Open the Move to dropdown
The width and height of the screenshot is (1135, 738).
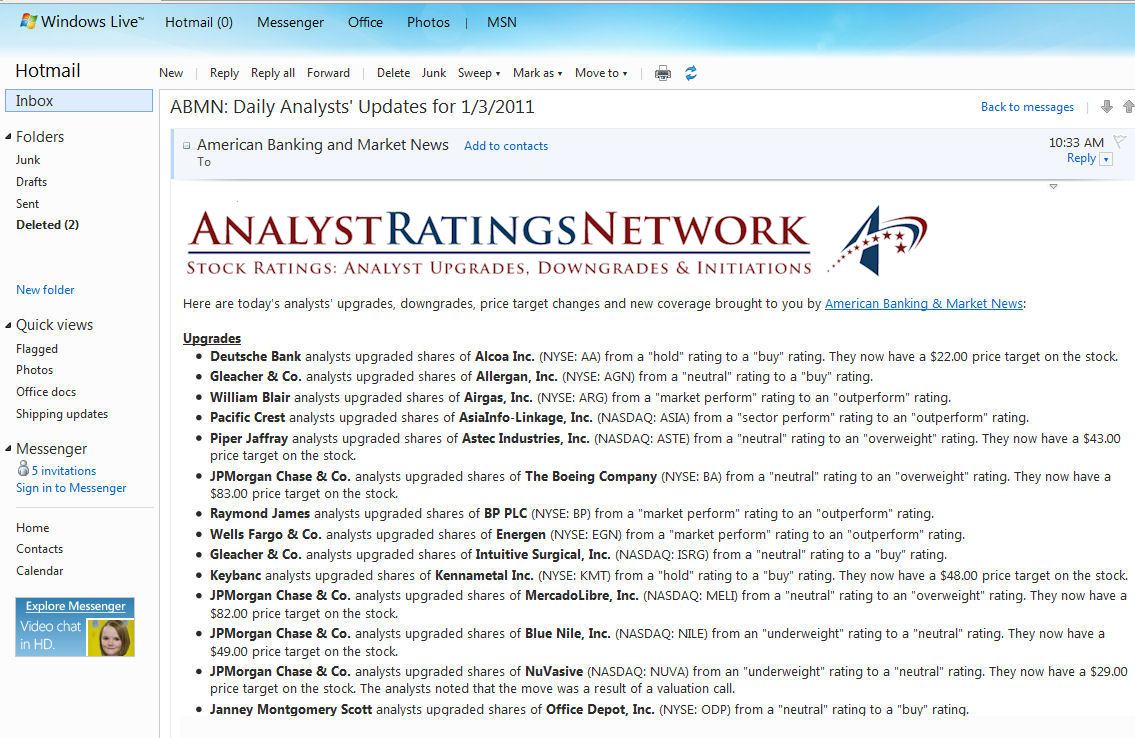click(x=601, y=73)
